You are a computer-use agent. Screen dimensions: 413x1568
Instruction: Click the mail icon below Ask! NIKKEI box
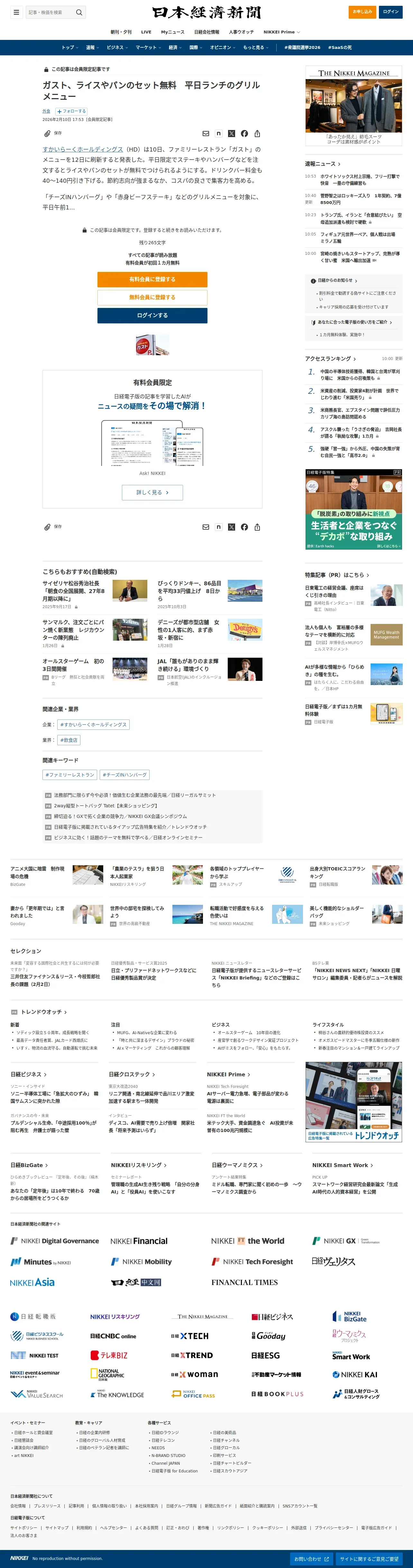pyautogui.click(x=206, y=527)
